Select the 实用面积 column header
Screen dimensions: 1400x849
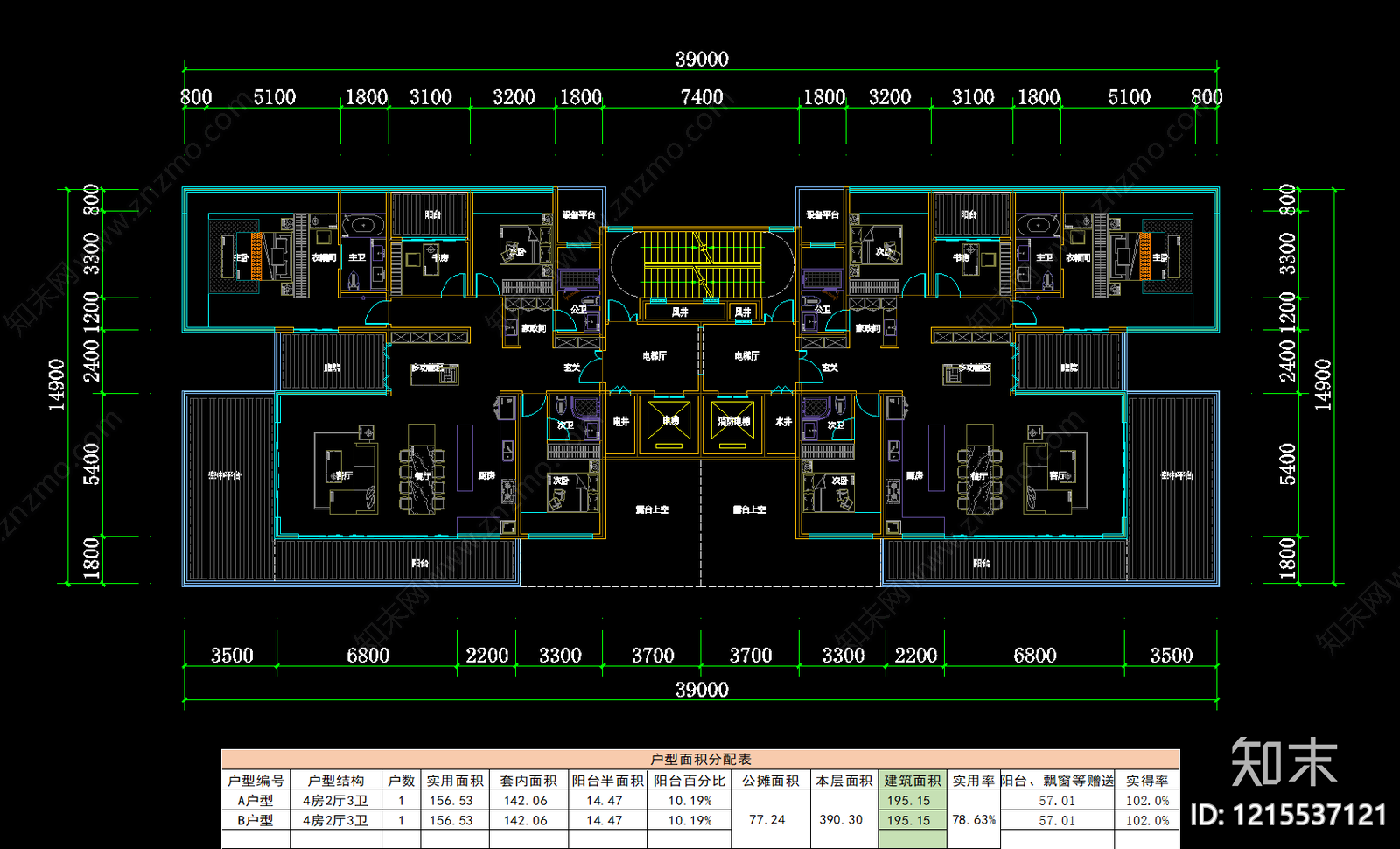pos(455,781)
